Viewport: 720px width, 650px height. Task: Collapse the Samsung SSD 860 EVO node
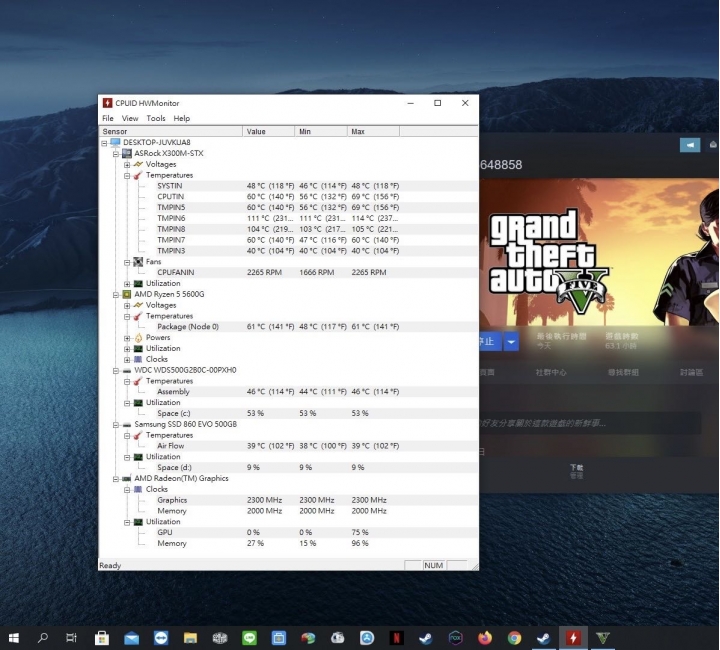(x=116, y=425)
